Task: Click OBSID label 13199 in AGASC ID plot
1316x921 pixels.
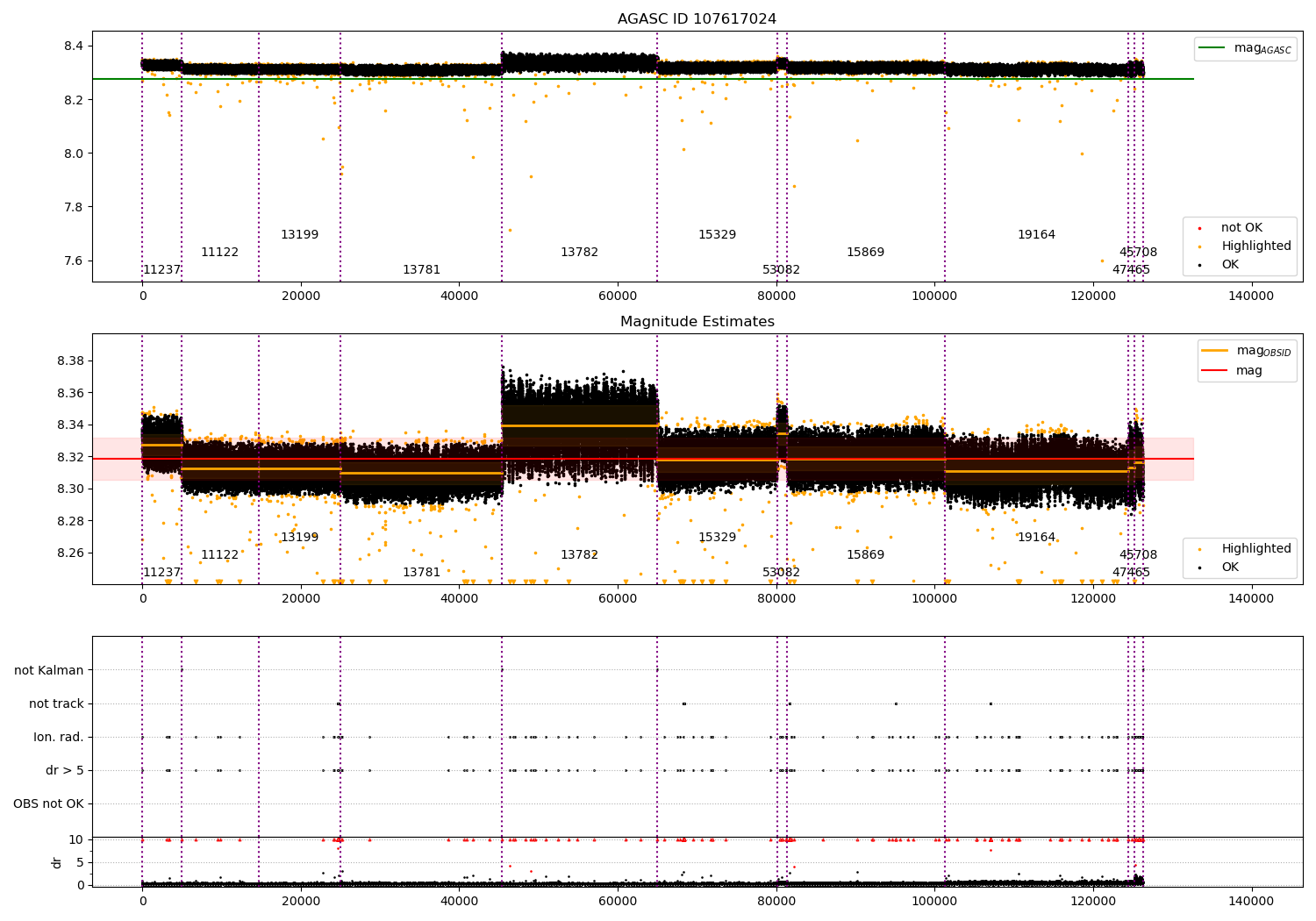Action: (x=299, y=235)
